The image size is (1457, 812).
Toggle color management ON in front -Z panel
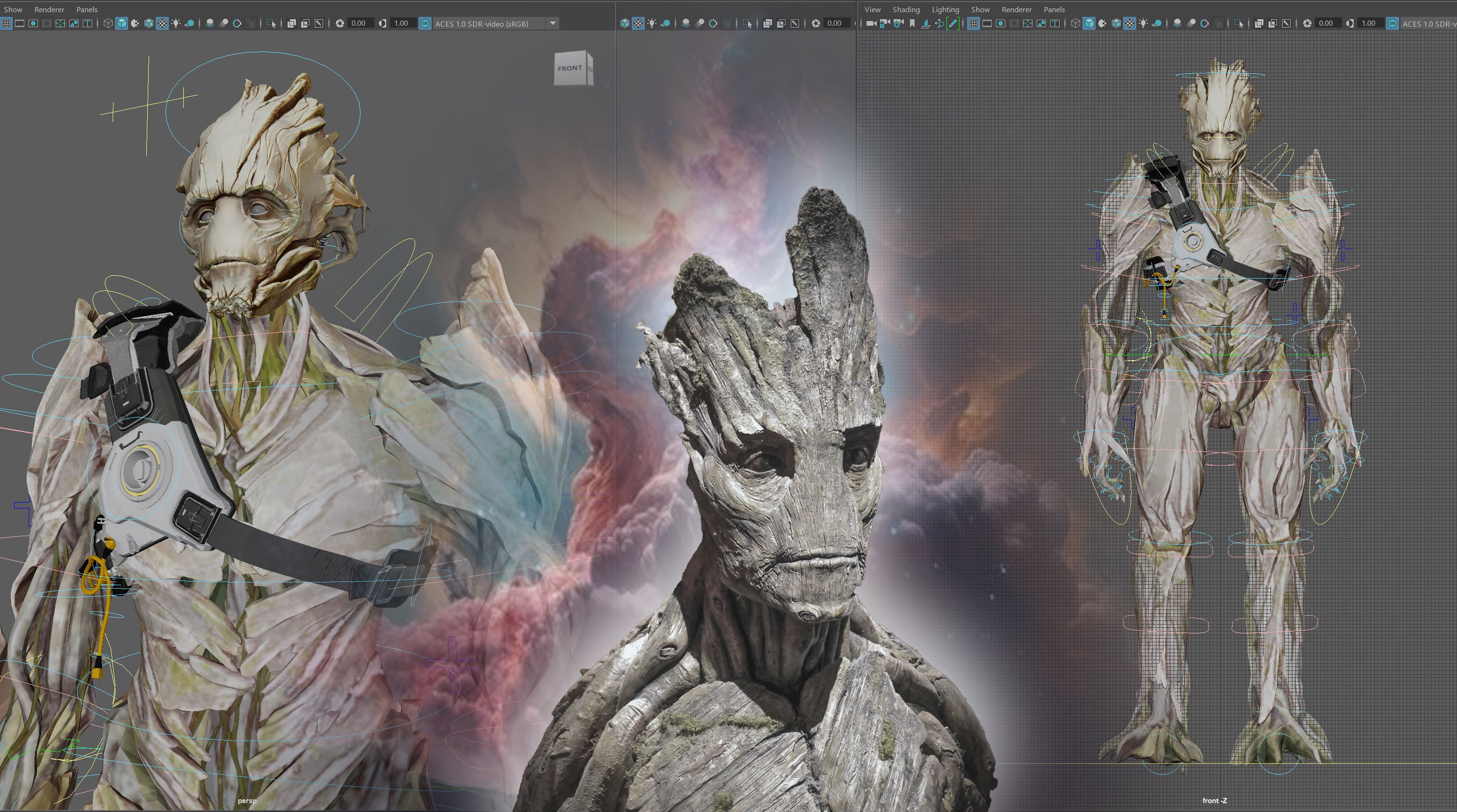(x=1392, y=23)
